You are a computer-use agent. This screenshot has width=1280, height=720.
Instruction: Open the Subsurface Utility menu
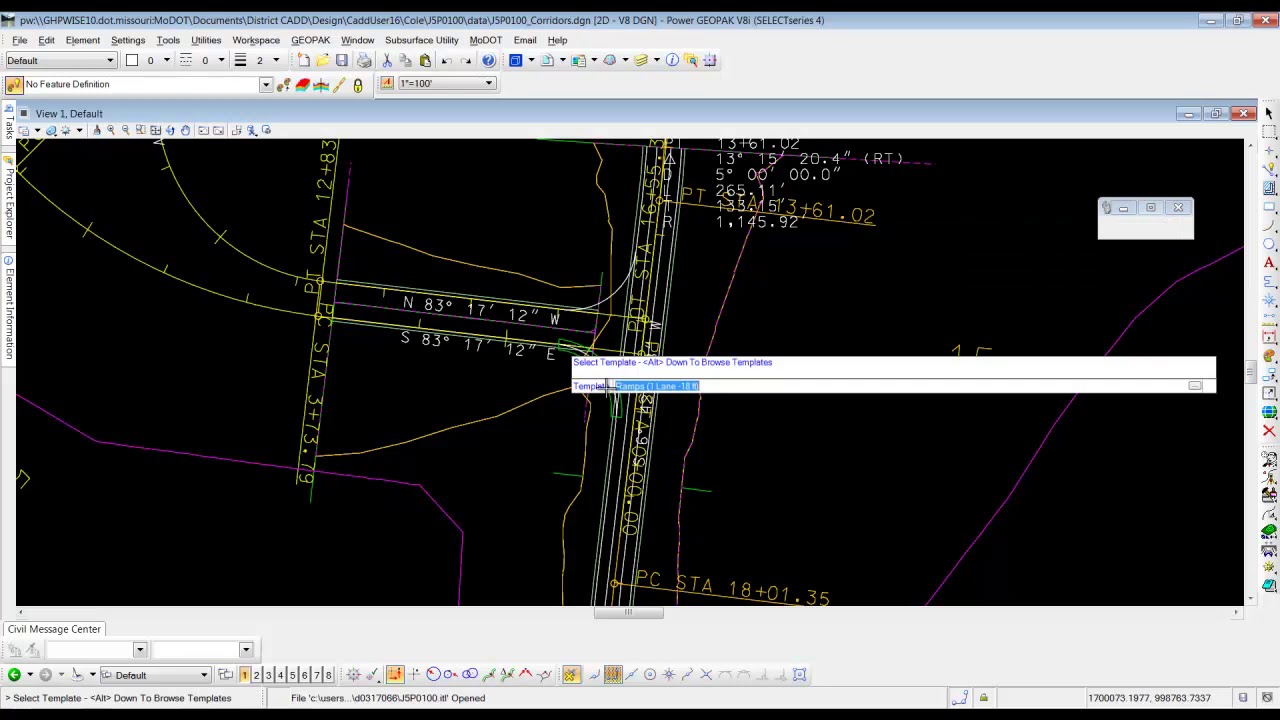coord(421,40)
